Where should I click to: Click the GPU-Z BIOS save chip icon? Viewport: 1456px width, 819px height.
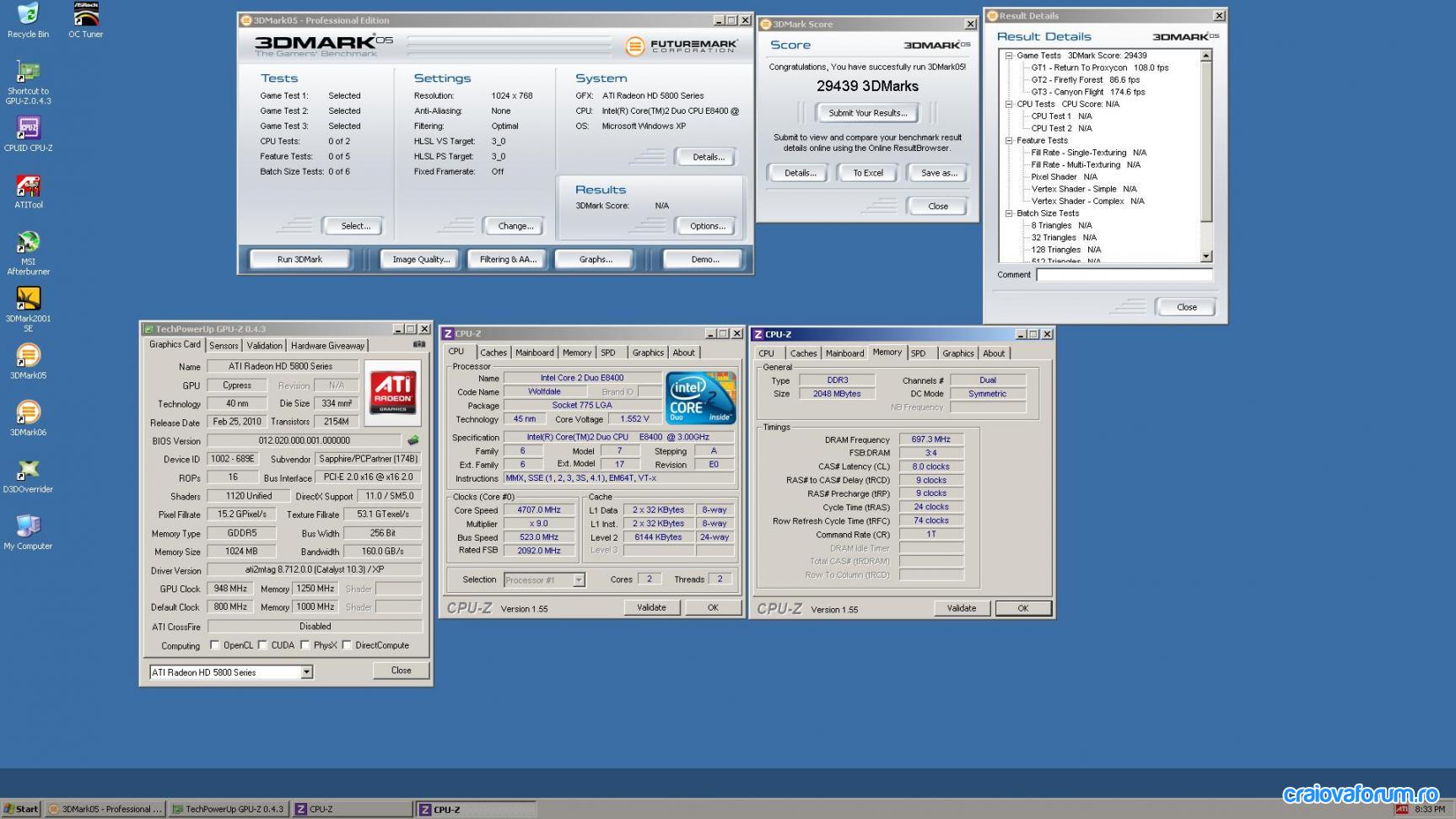click(413, 440)
